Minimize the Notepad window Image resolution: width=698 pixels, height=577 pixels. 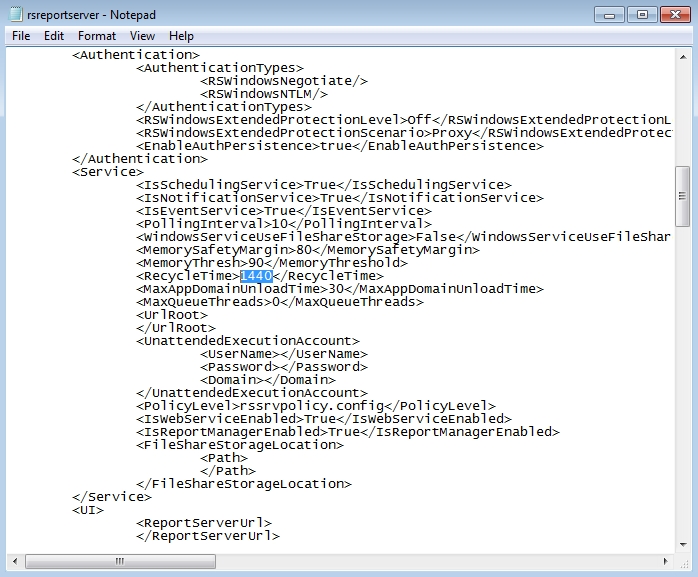click(x=609, y=15)
